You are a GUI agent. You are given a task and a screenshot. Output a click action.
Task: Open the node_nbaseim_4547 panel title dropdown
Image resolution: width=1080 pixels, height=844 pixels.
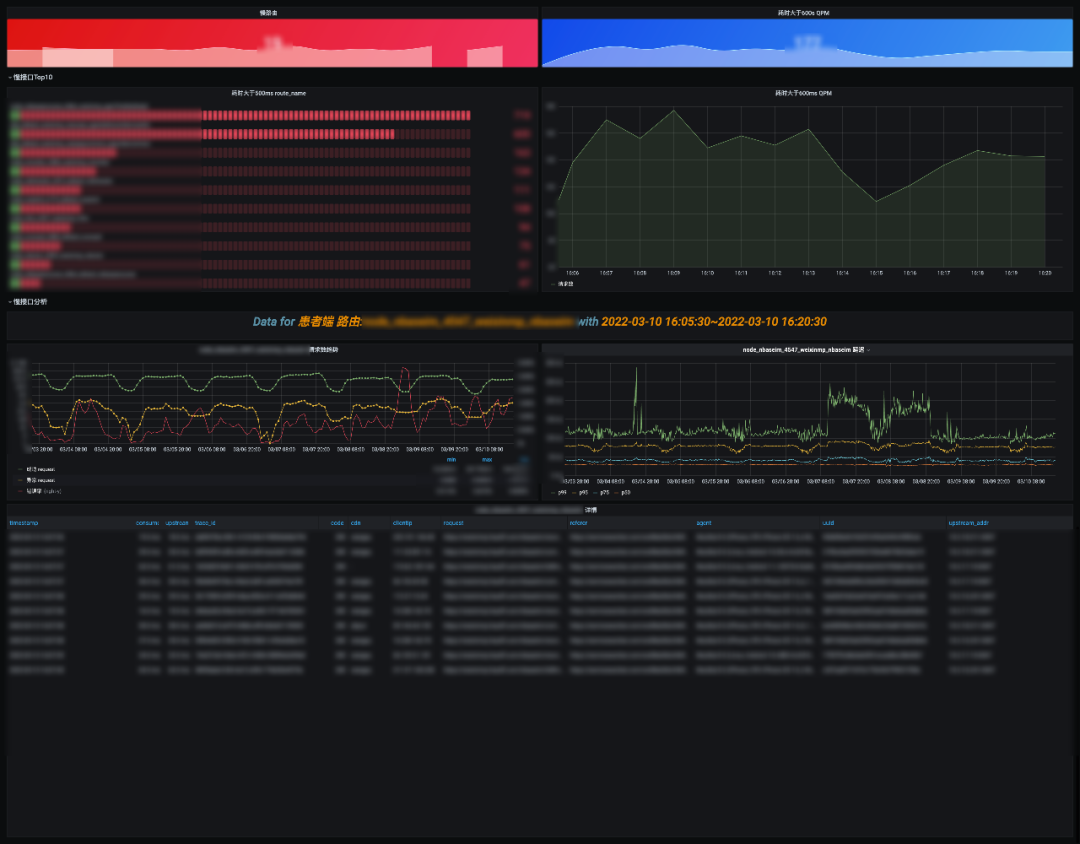(806, 350)
